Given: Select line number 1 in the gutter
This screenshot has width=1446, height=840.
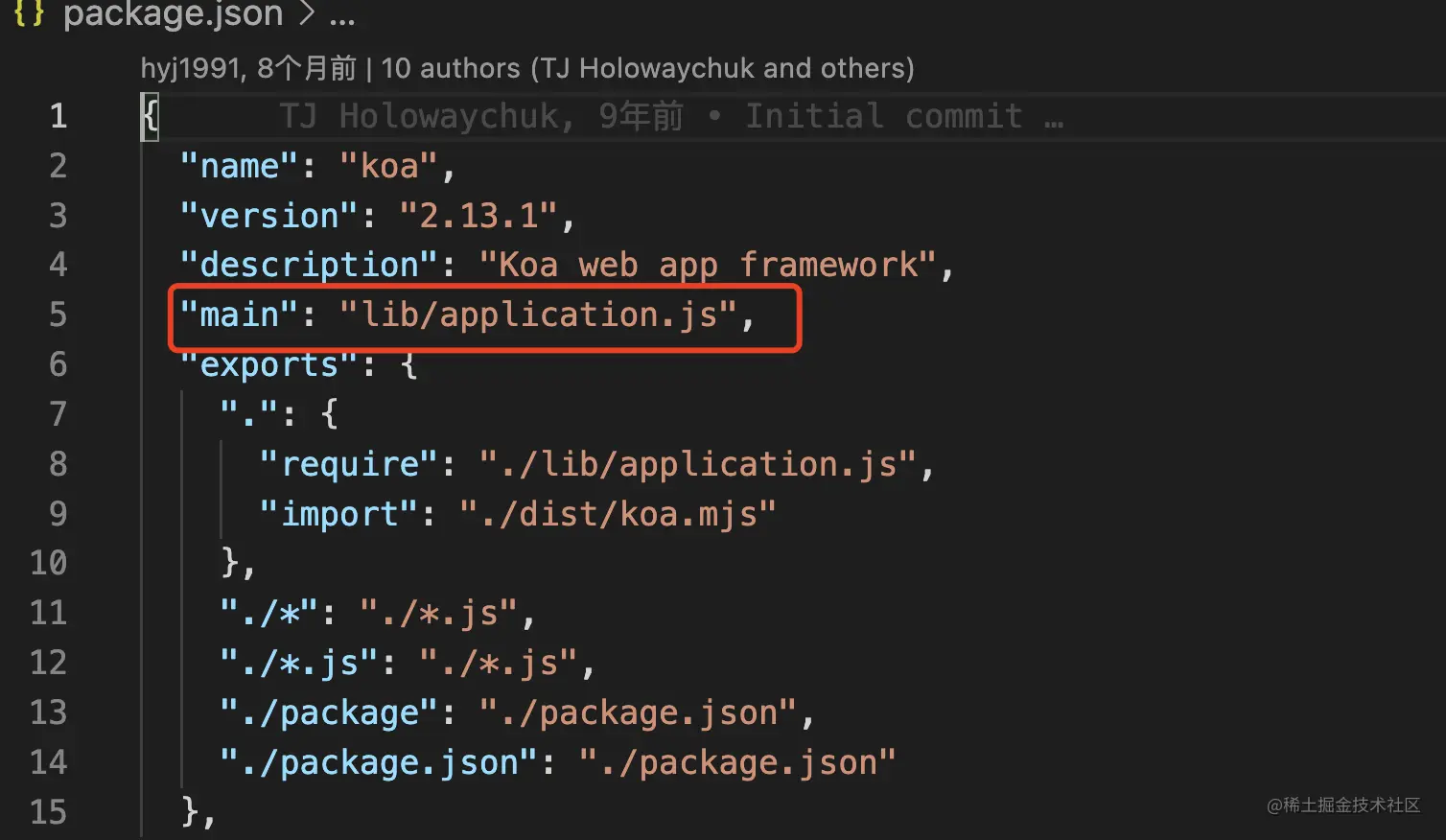Looking at the screenshot, I should 58,116.
